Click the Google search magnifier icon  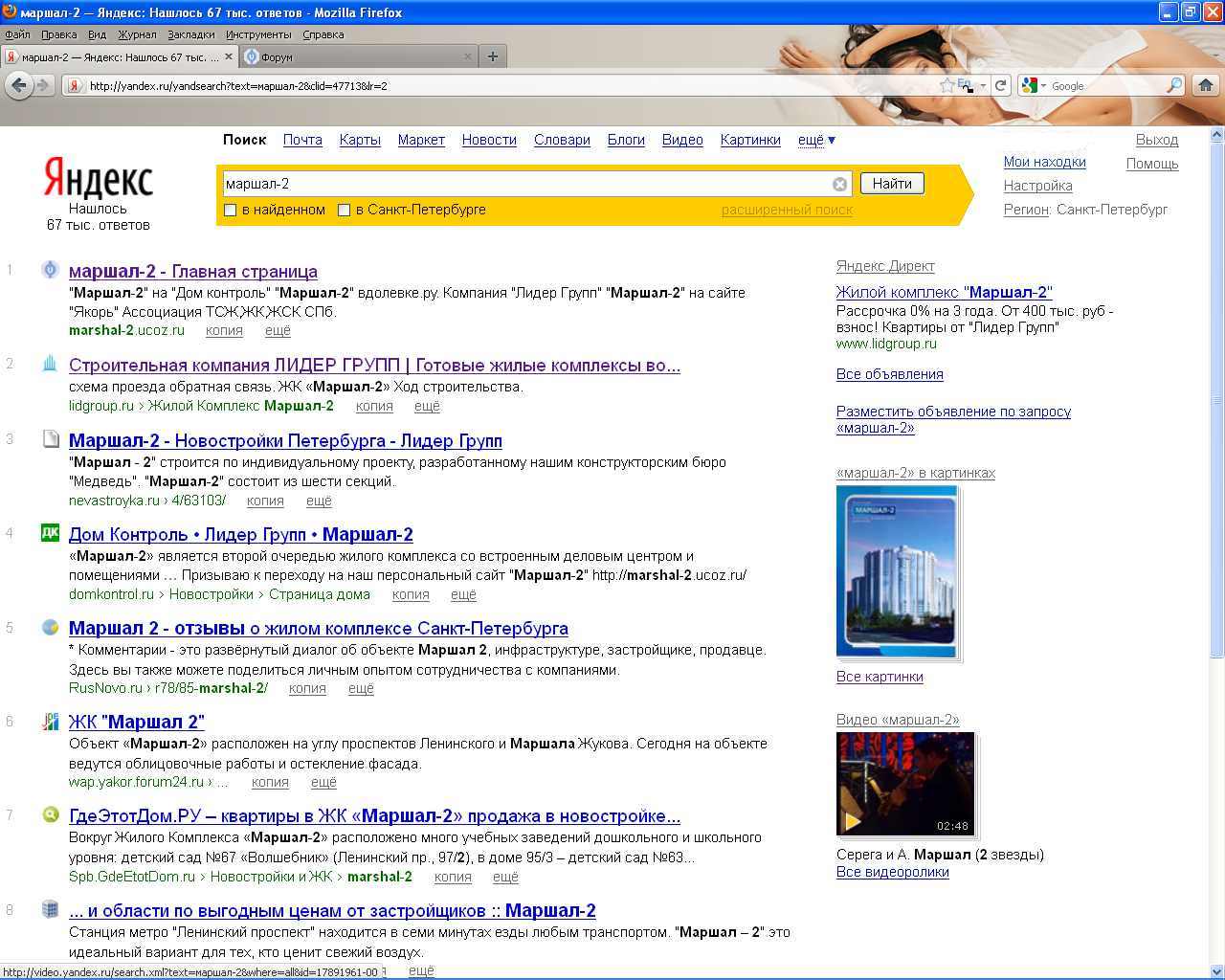click(x=1174, y=85)
